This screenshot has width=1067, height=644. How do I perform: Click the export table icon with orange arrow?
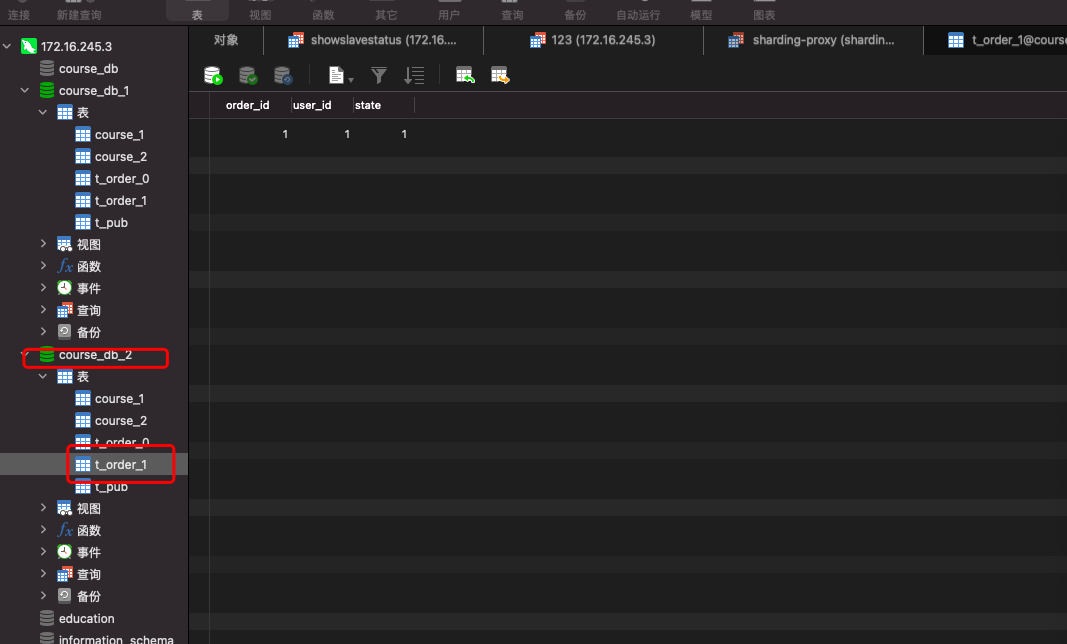coord(500,76)
